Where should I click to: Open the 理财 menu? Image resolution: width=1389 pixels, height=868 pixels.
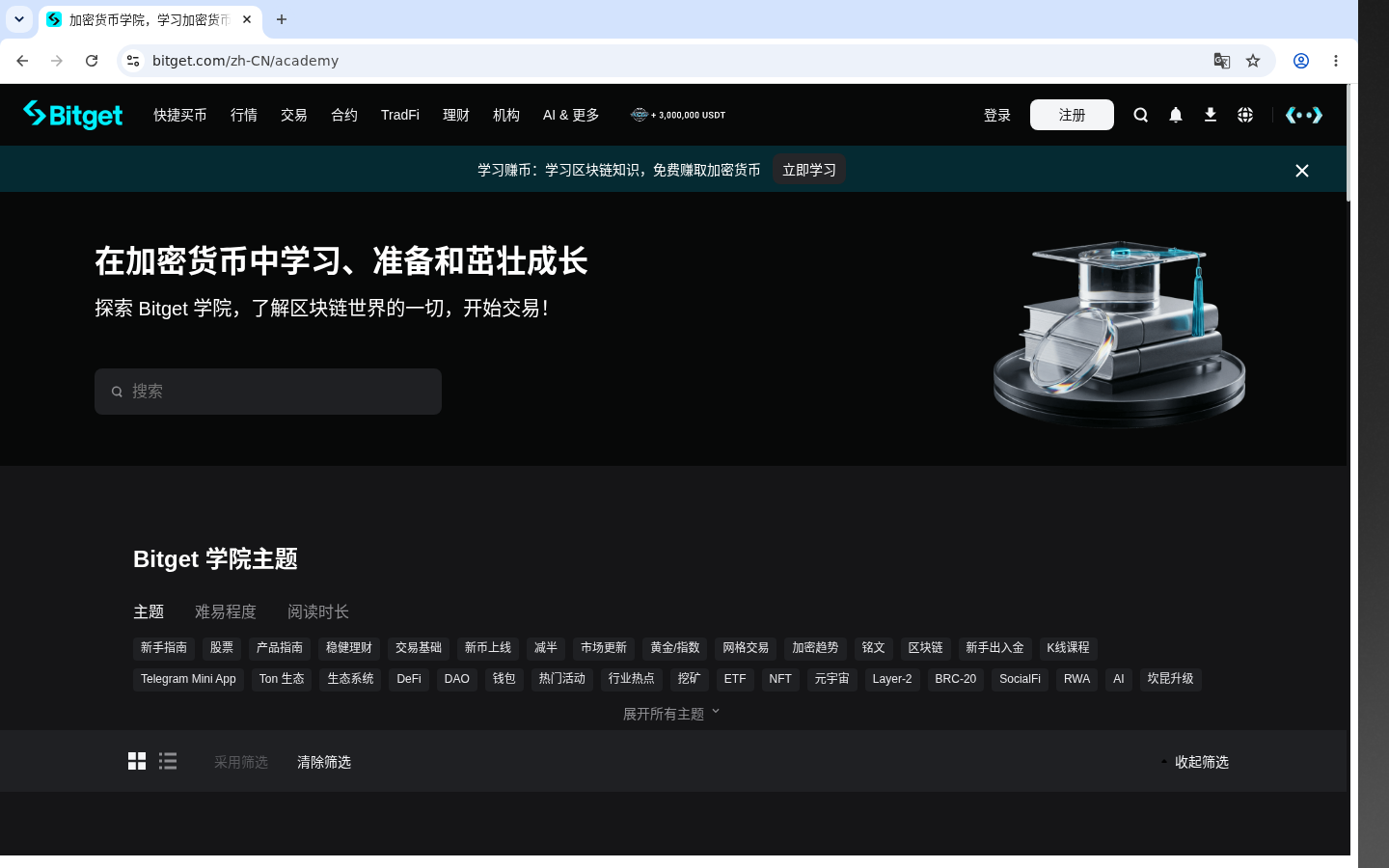click(456, 115)
